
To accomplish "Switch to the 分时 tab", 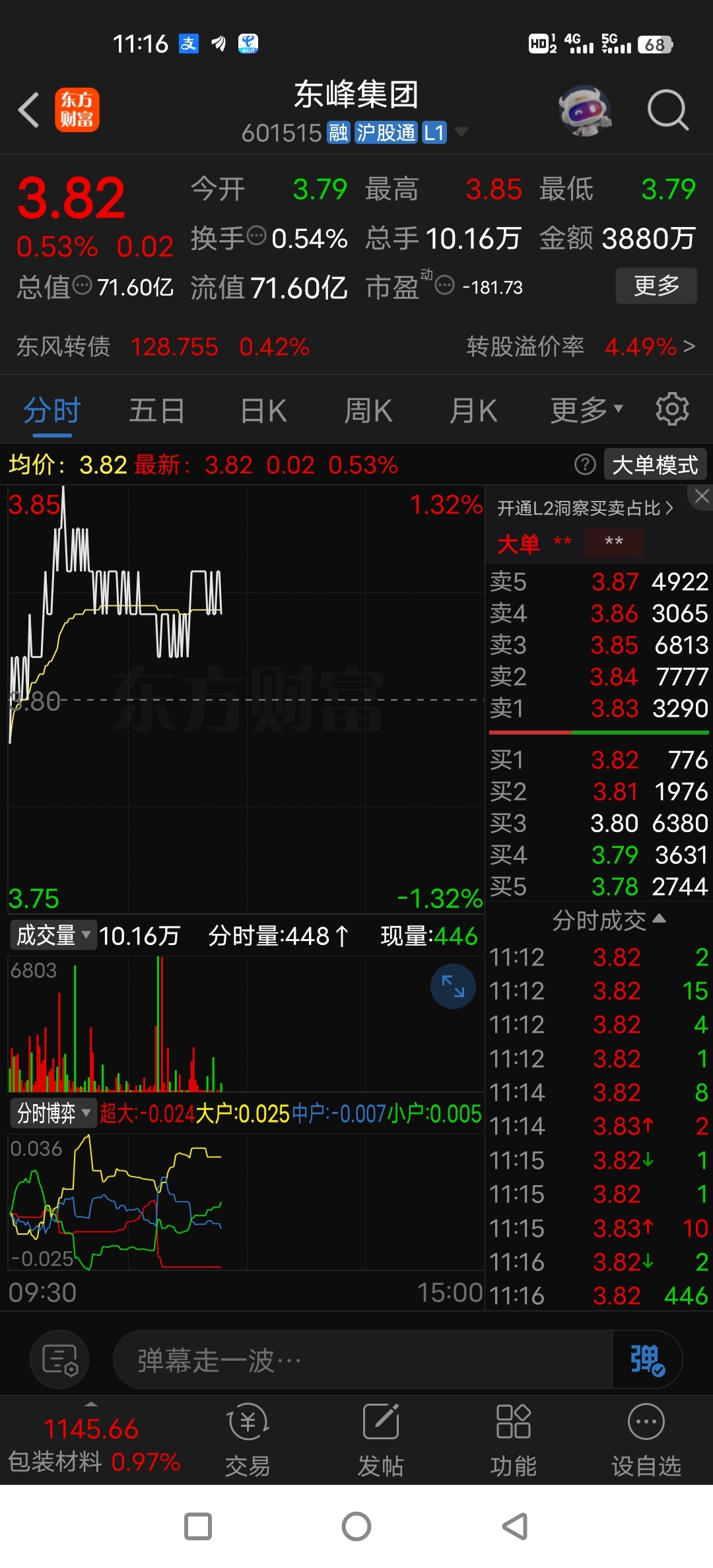I will pos(51,410).
